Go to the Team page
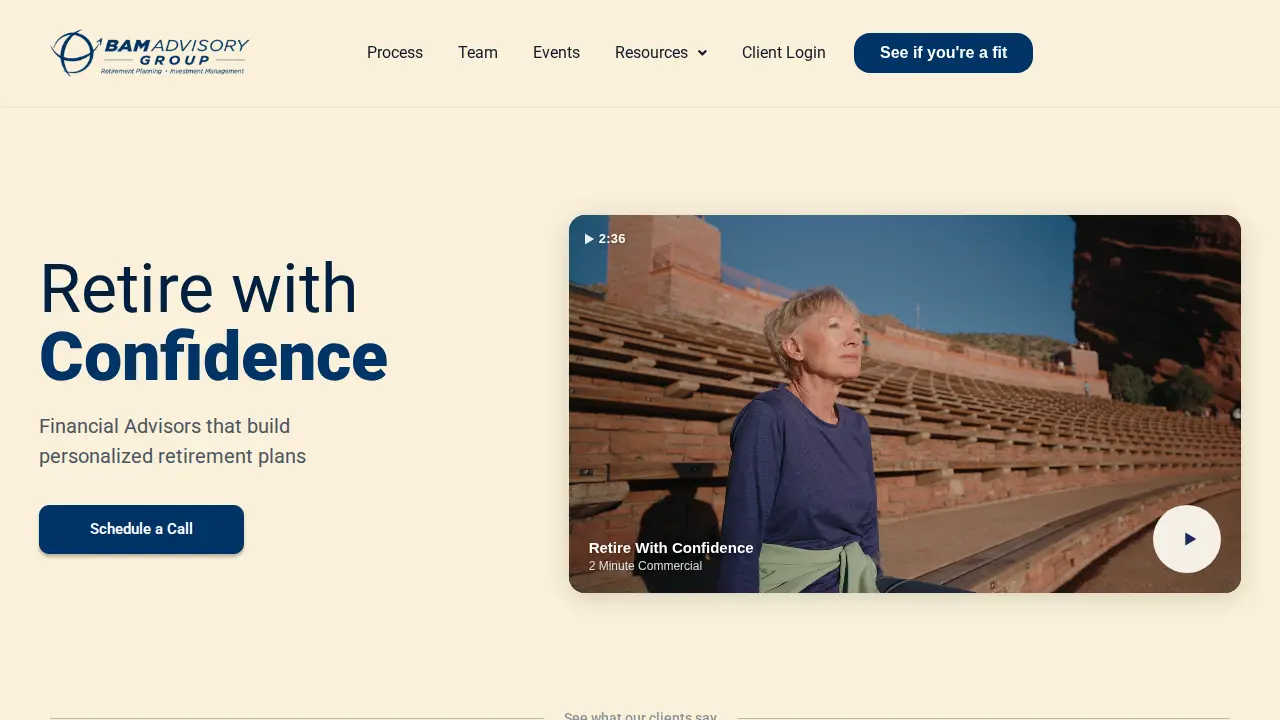 [478, 53]
